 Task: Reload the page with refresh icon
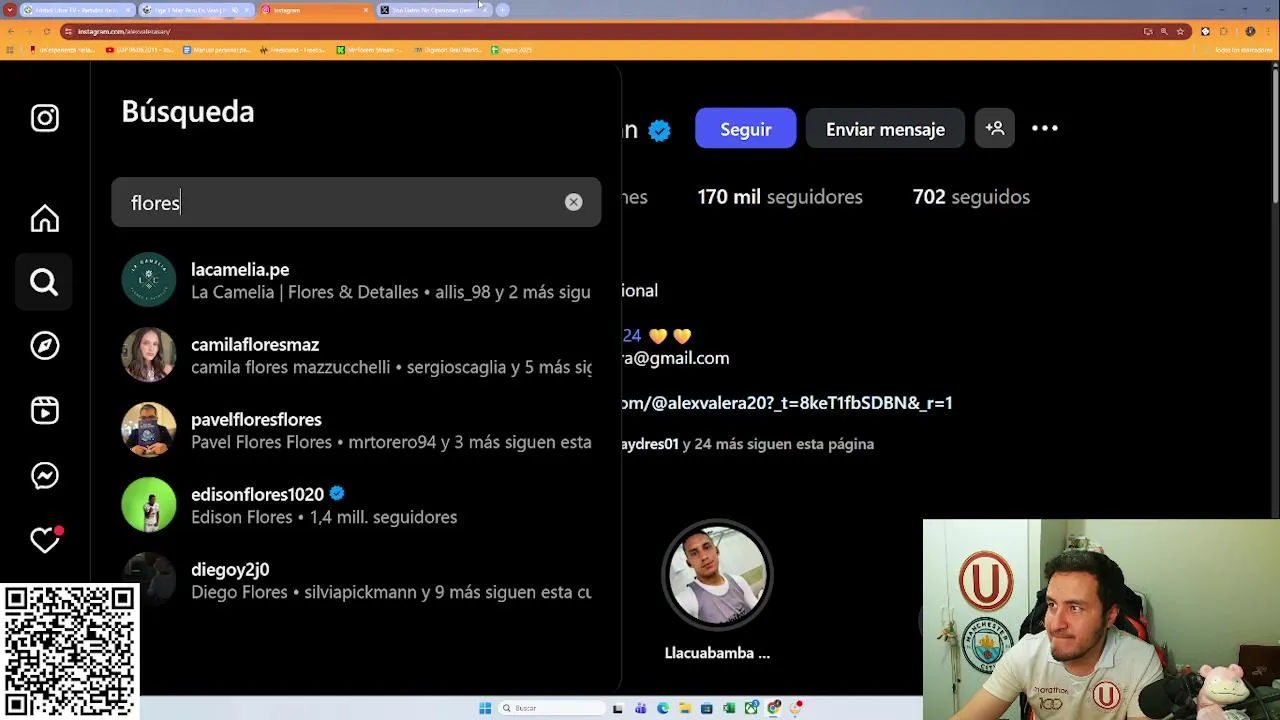(x=46, y=31)
